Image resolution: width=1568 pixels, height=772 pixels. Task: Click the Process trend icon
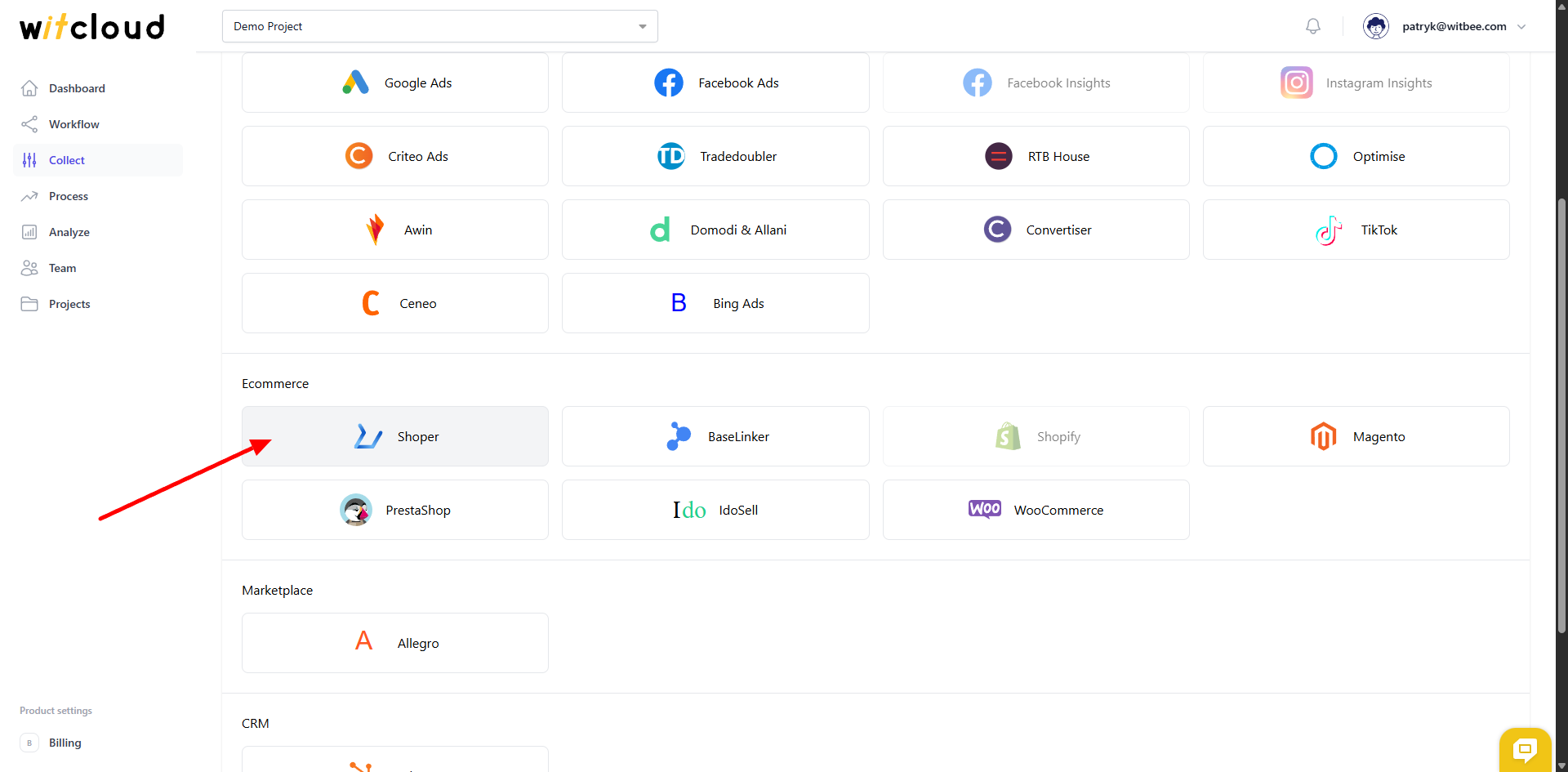(x=29, y=196)
